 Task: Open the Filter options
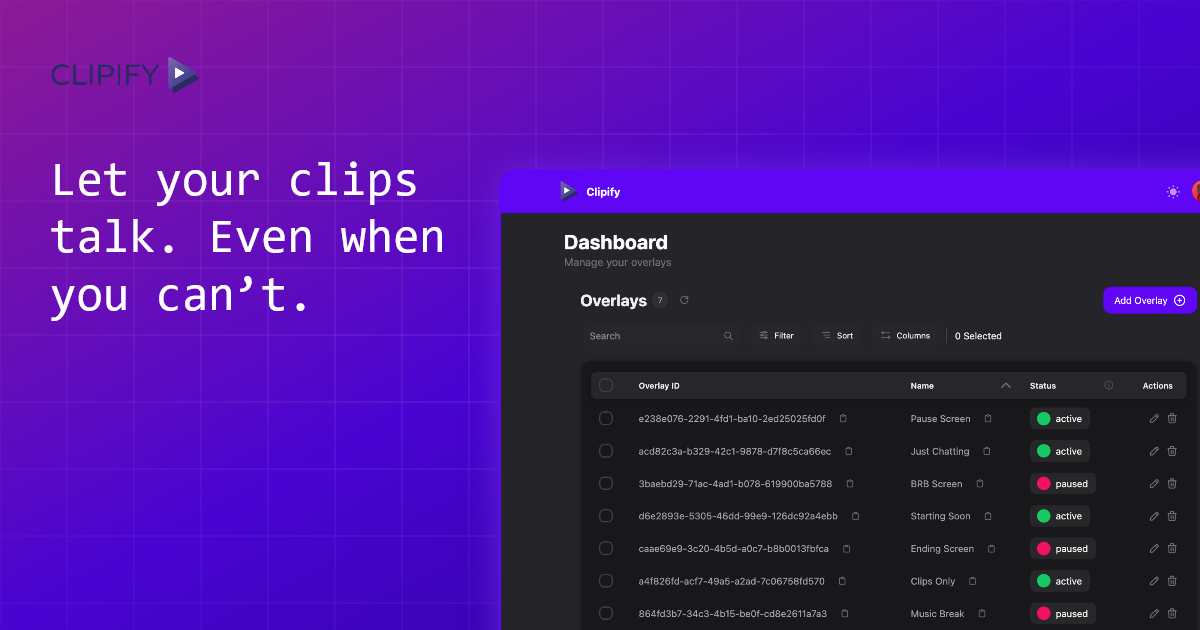coord(776,335)
